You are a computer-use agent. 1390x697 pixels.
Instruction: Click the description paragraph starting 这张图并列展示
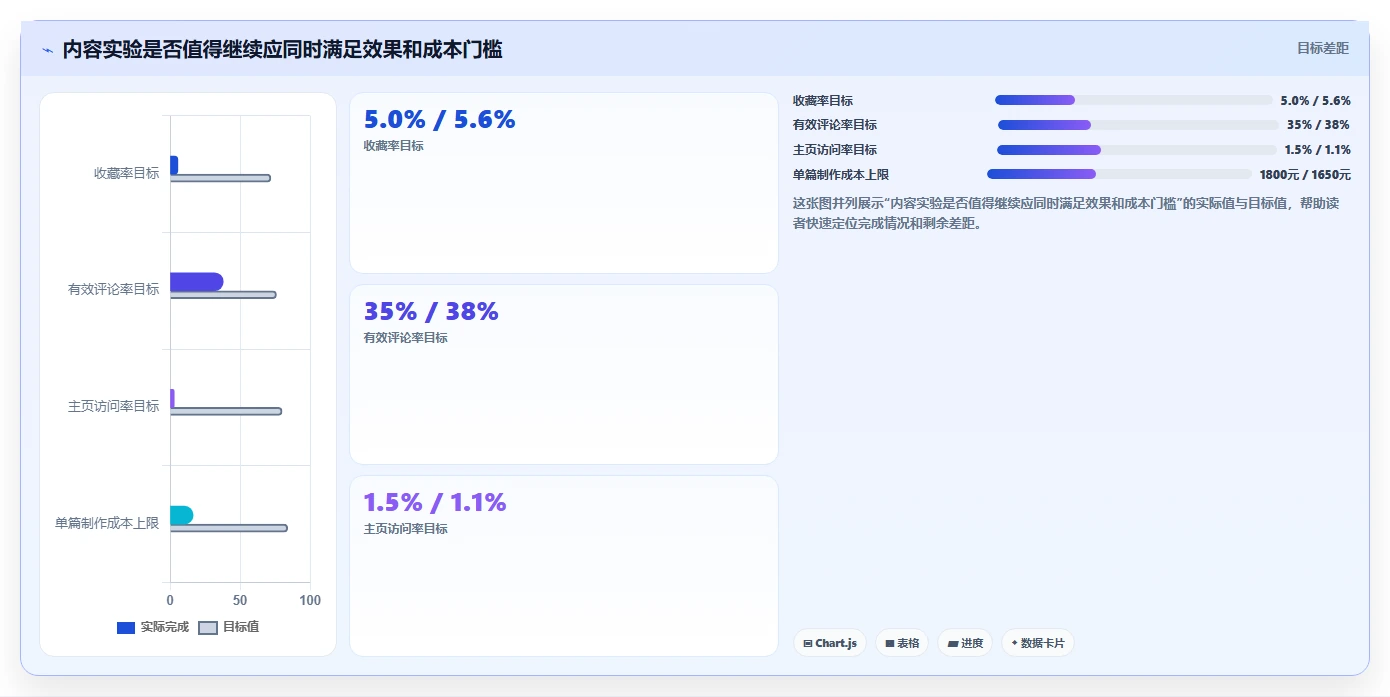(x=1072, y=213)
